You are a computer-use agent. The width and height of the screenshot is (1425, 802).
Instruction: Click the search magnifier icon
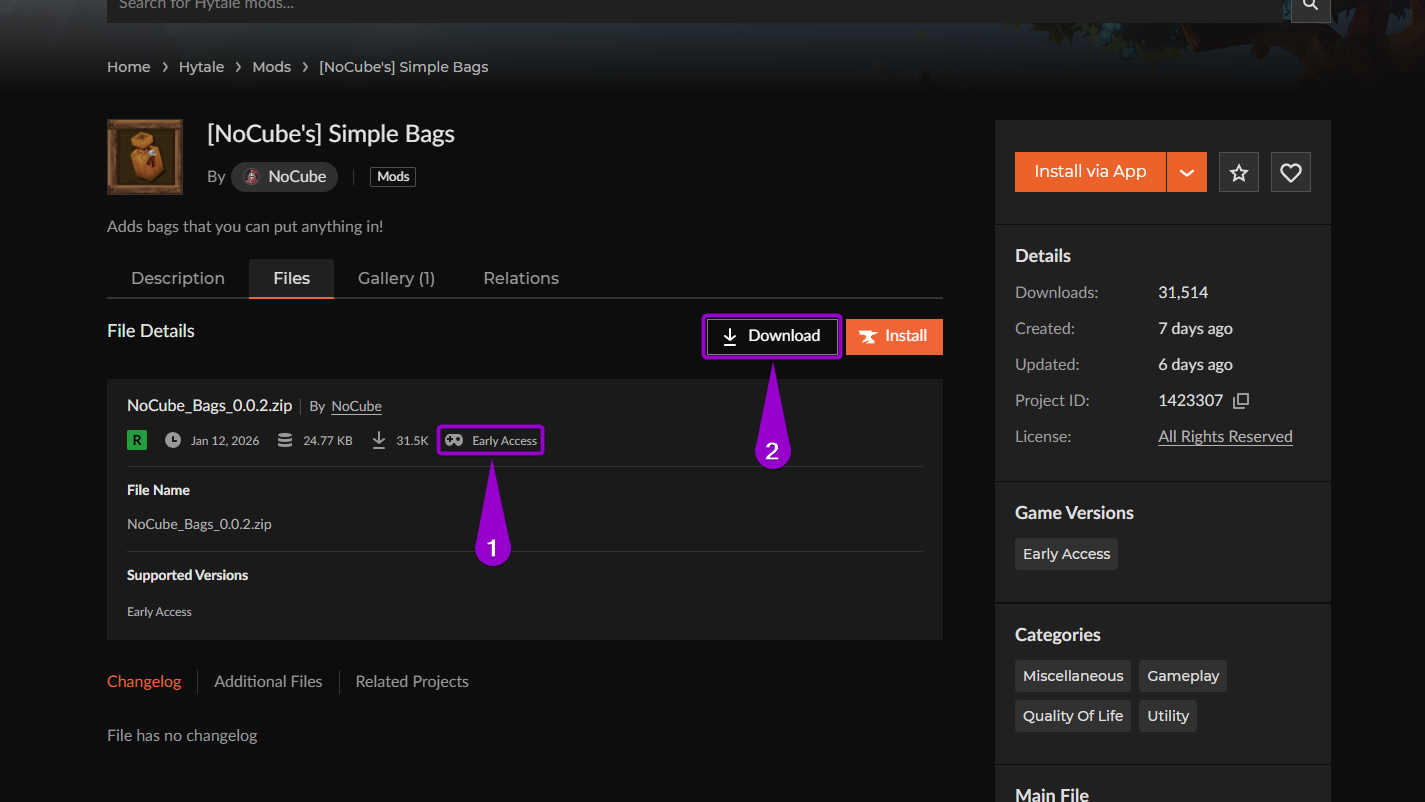pyautogui.click(x=1310, y=6)
